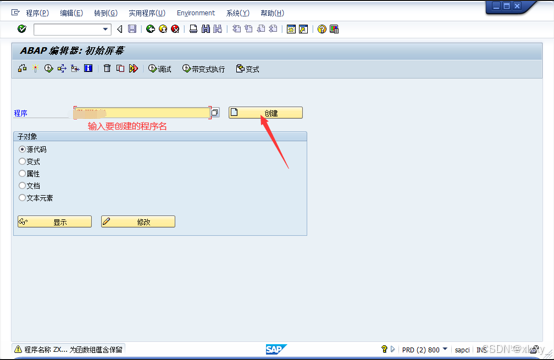The image size is (554, 360).
Task: Open the 程序(P) menu
Action: (37, 13)
